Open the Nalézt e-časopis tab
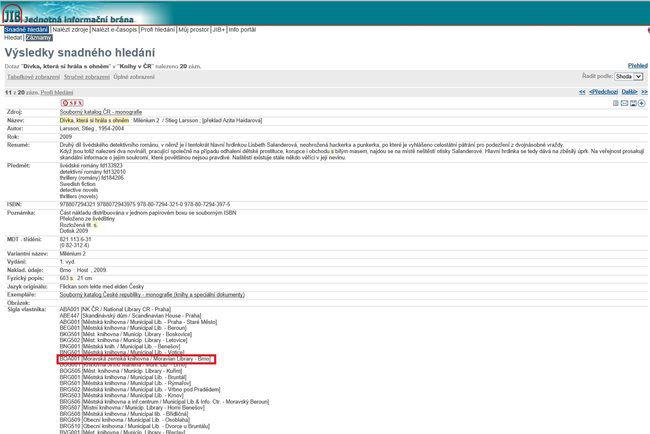This screenshot has width=650, height=434. pyautogui.click(x=114, y=30)
